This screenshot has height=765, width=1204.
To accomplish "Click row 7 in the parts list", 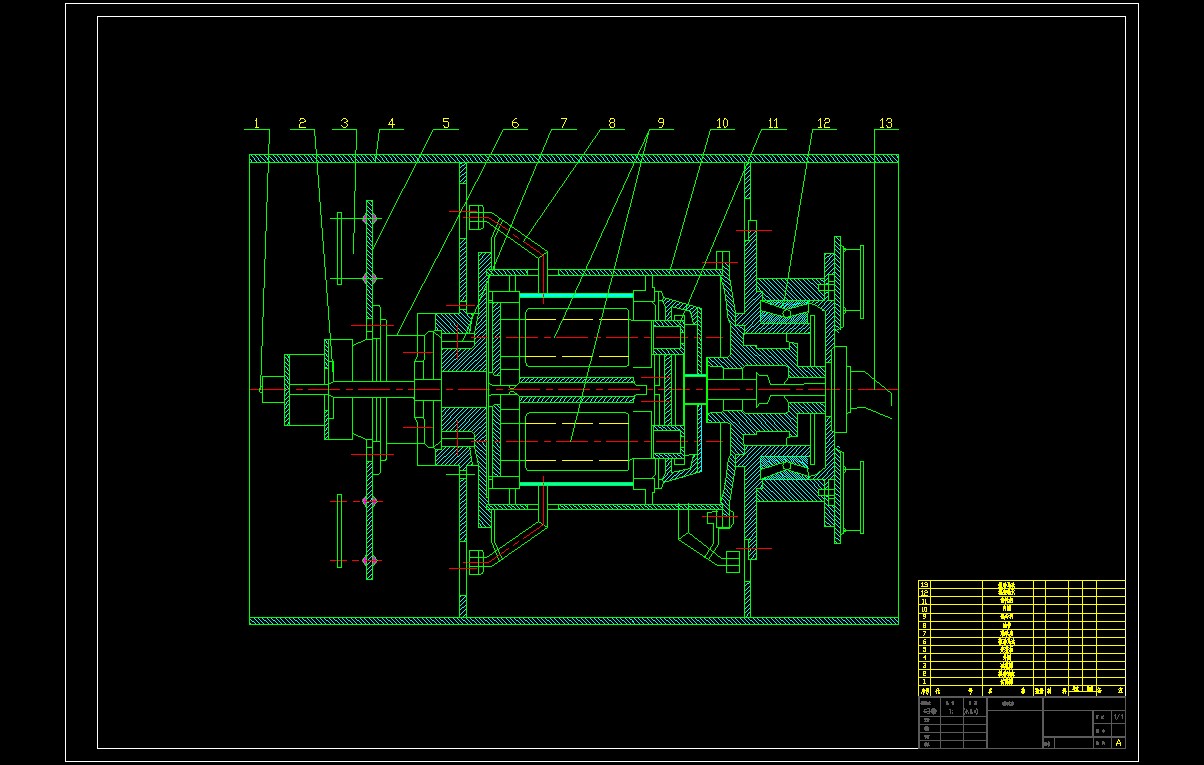I will [x=1006, y=633].
